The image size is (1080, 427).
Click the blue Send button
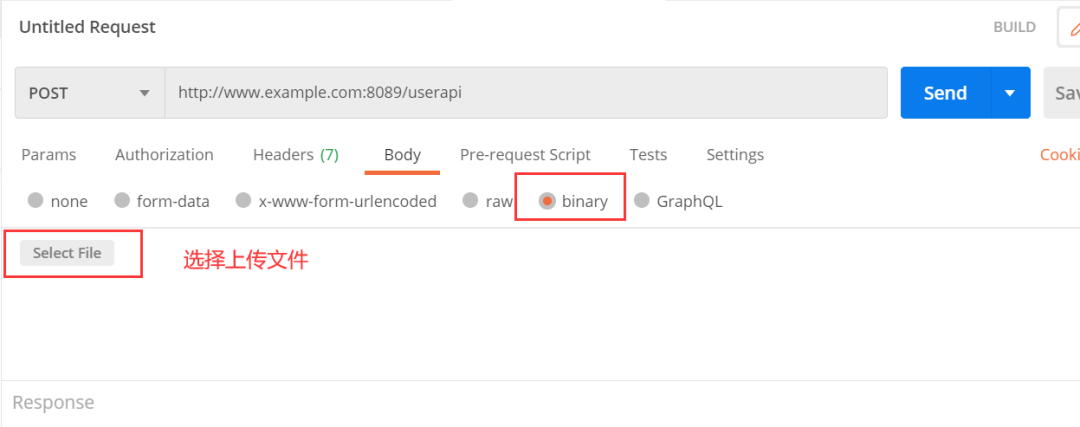point(946,93)
